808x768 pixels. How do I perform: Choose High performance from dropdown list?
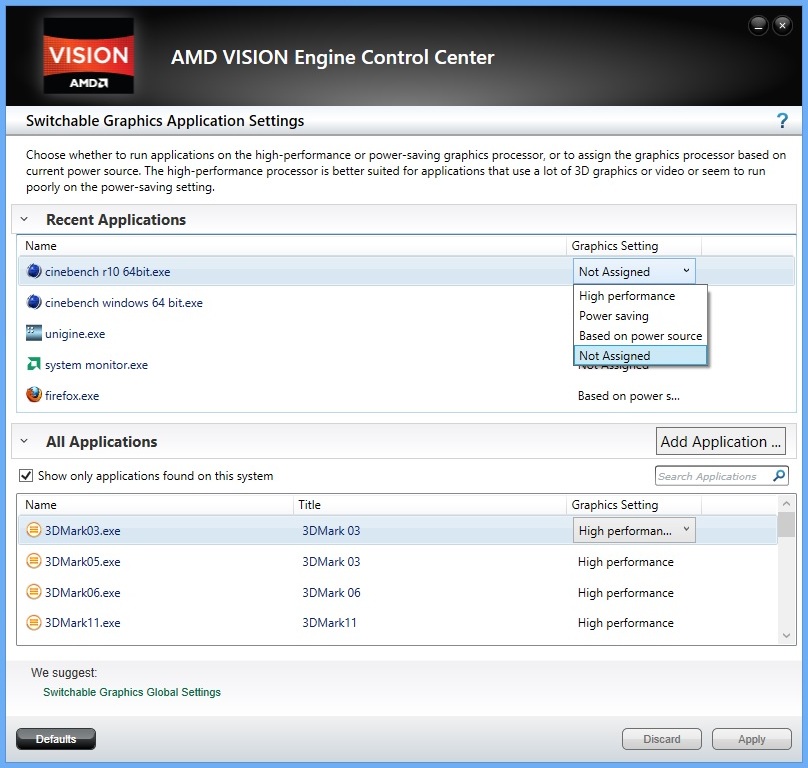point(640,296)
